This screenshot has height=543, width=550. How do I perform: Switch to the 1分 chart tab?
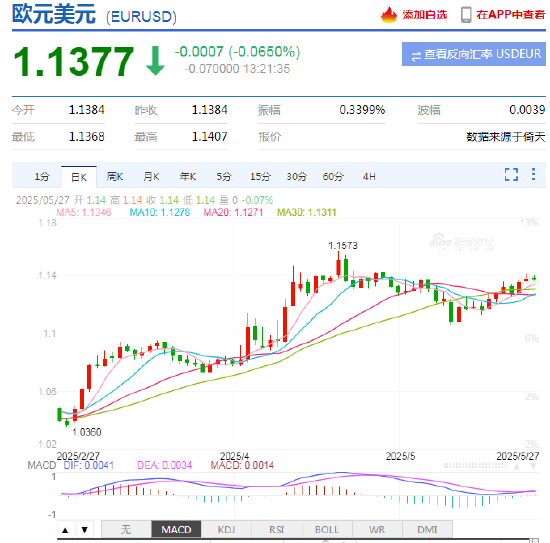(x=42, y=176)
